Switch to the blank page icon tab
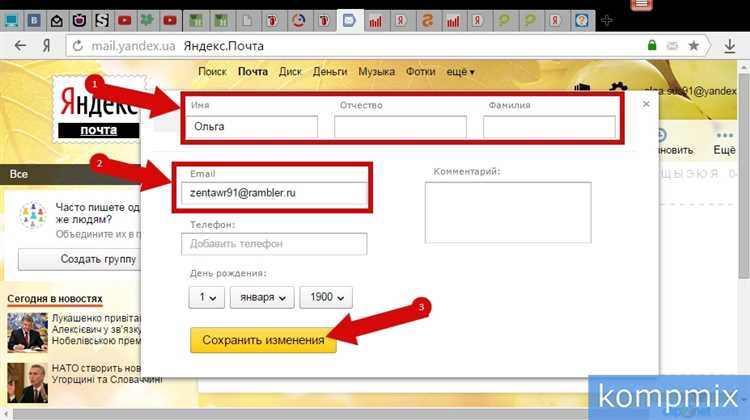This screenshot has width=750, height=420. (x=247, y=21)
